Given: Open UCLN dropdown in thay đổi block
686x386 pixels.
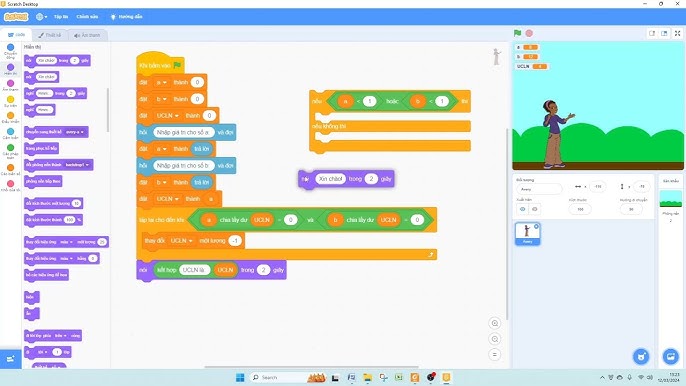Looking at the screenshot, I should (181, 241).
